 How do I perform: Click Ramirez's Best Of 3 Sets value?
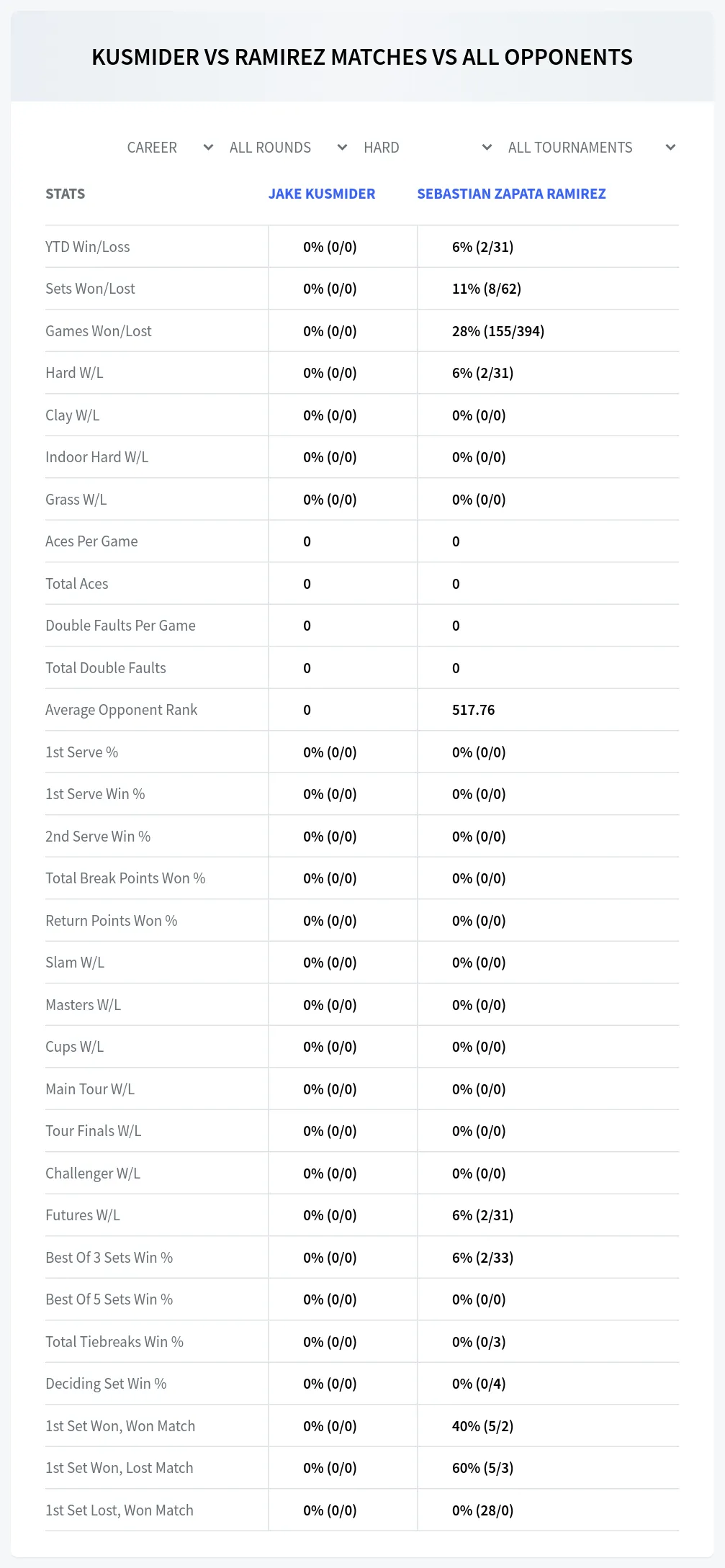pos(482,1258)
